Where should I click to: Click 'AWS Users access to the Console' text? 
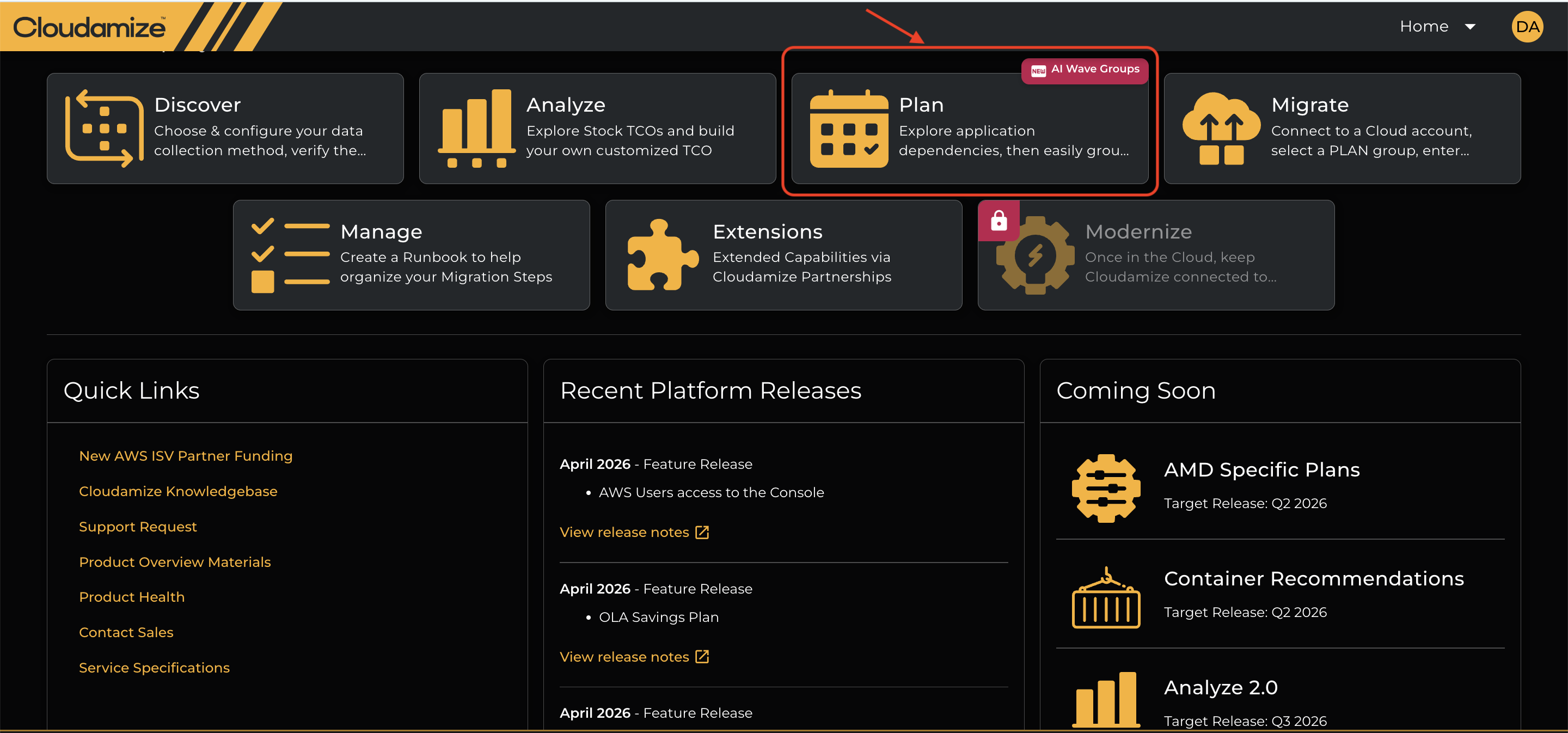pyautogui.click(x=711, y=492)
